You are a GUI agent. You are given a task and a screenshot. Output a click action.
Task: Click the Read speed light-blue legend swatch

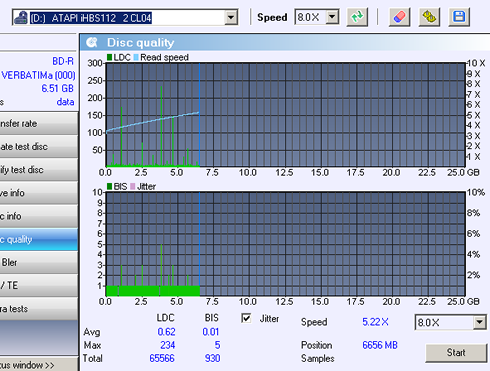point(136,57)
